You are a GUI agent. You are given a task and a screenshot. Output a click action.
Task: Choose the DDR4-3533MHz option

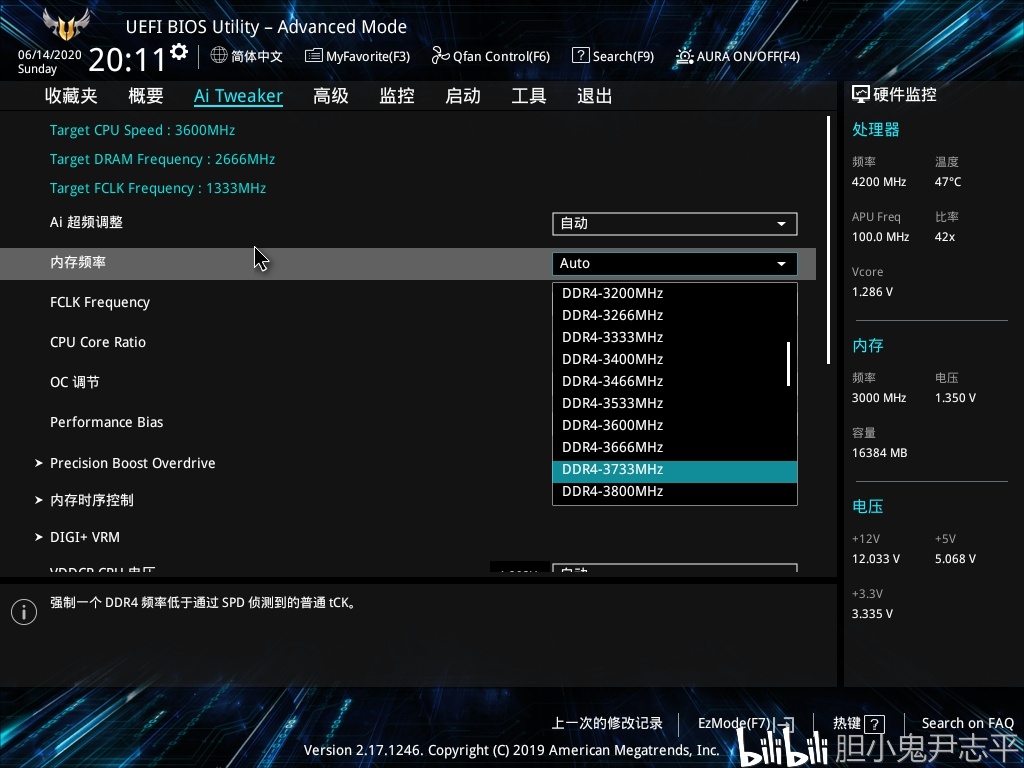coord(675,404)
